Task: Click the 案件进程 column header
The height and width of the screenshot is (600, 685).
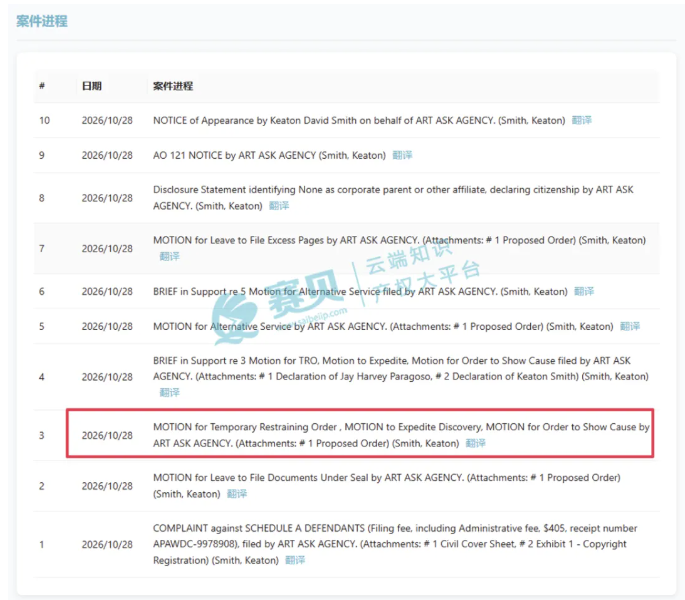Action: (173, 86)
